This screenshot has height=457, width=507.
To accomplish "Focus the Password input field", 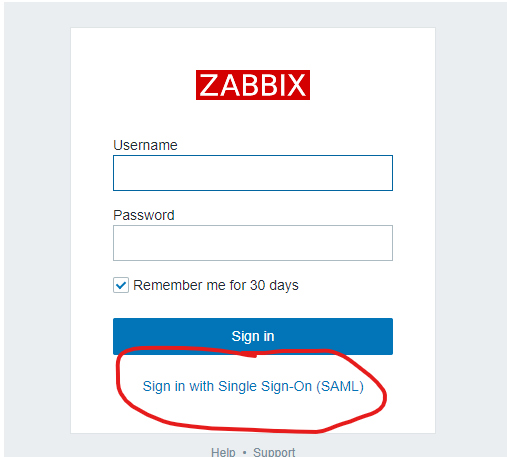I will (x=253, y=243).
